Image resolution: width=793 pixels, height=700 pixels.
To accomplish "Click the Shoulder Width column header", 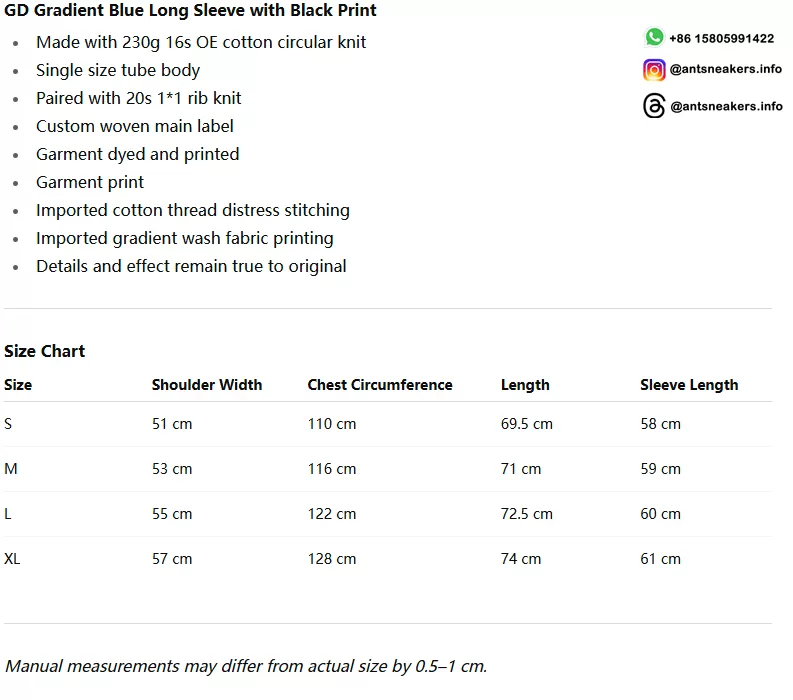I will [207, 385].
